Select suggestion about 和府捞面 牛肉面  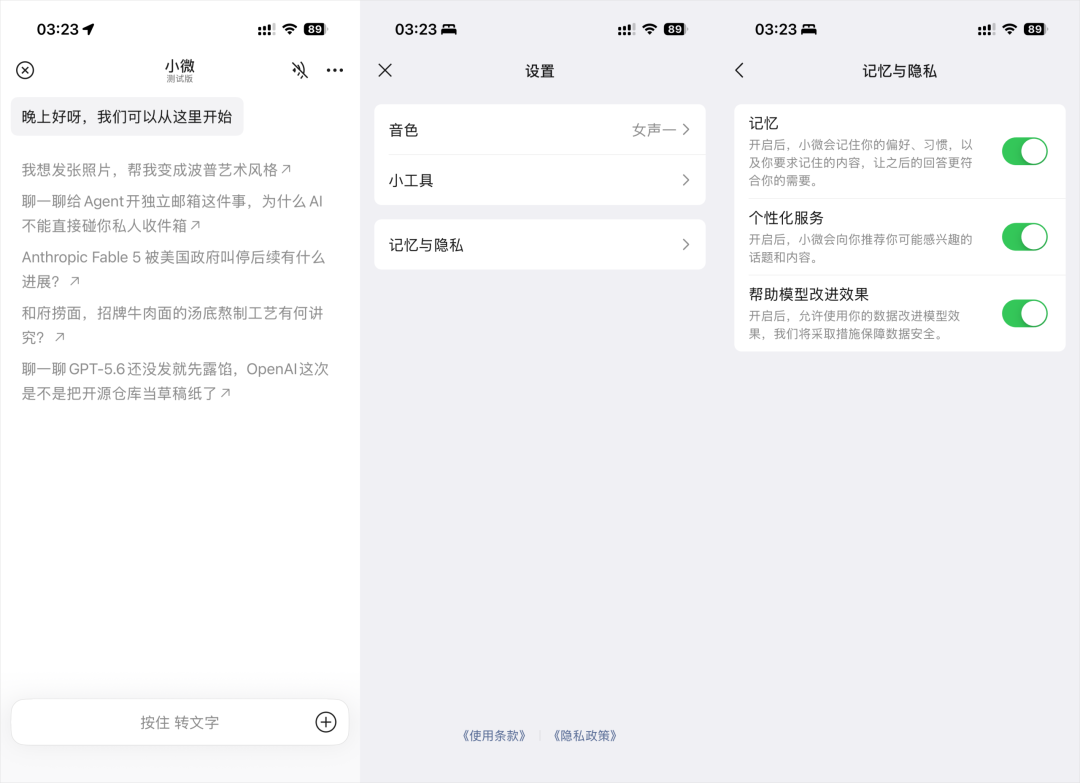pyautogui.click(x=172, y=325)
